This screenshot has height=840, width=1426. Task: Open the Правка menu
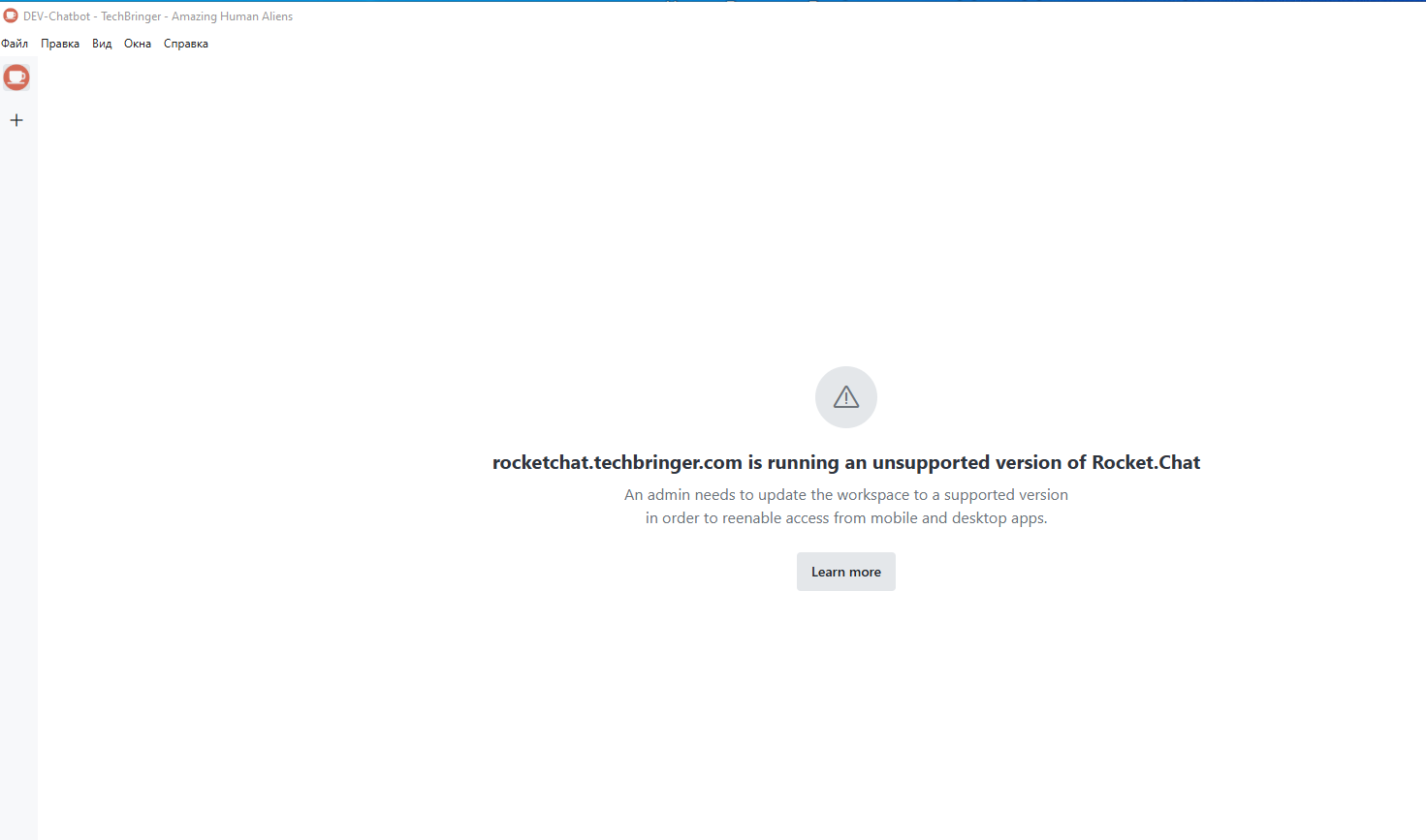pyautogui.click(x=60, y=44)
